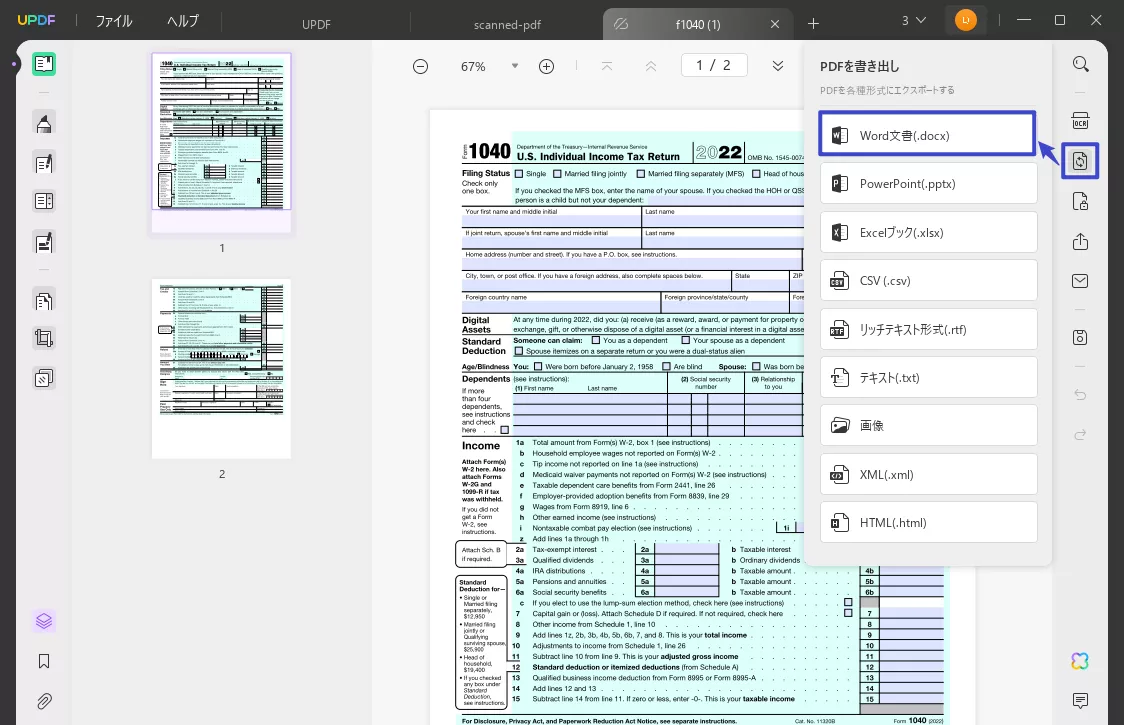Screen dimensions: 1124x725
Task: Export as 画像 image format
Action: click(928, 425)
